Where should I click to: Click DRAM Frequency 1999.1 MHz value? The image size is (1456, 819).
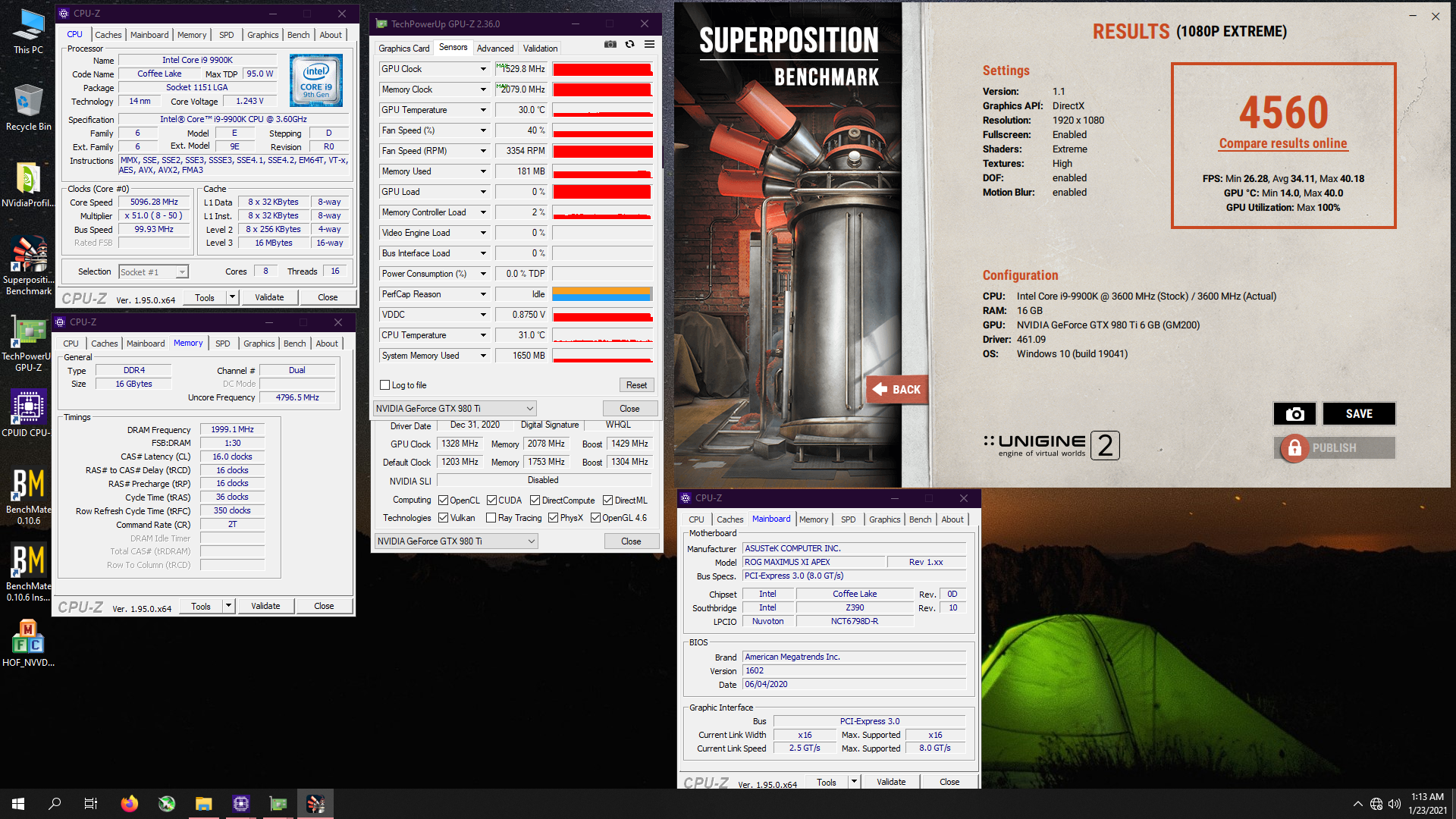point(232,430)
